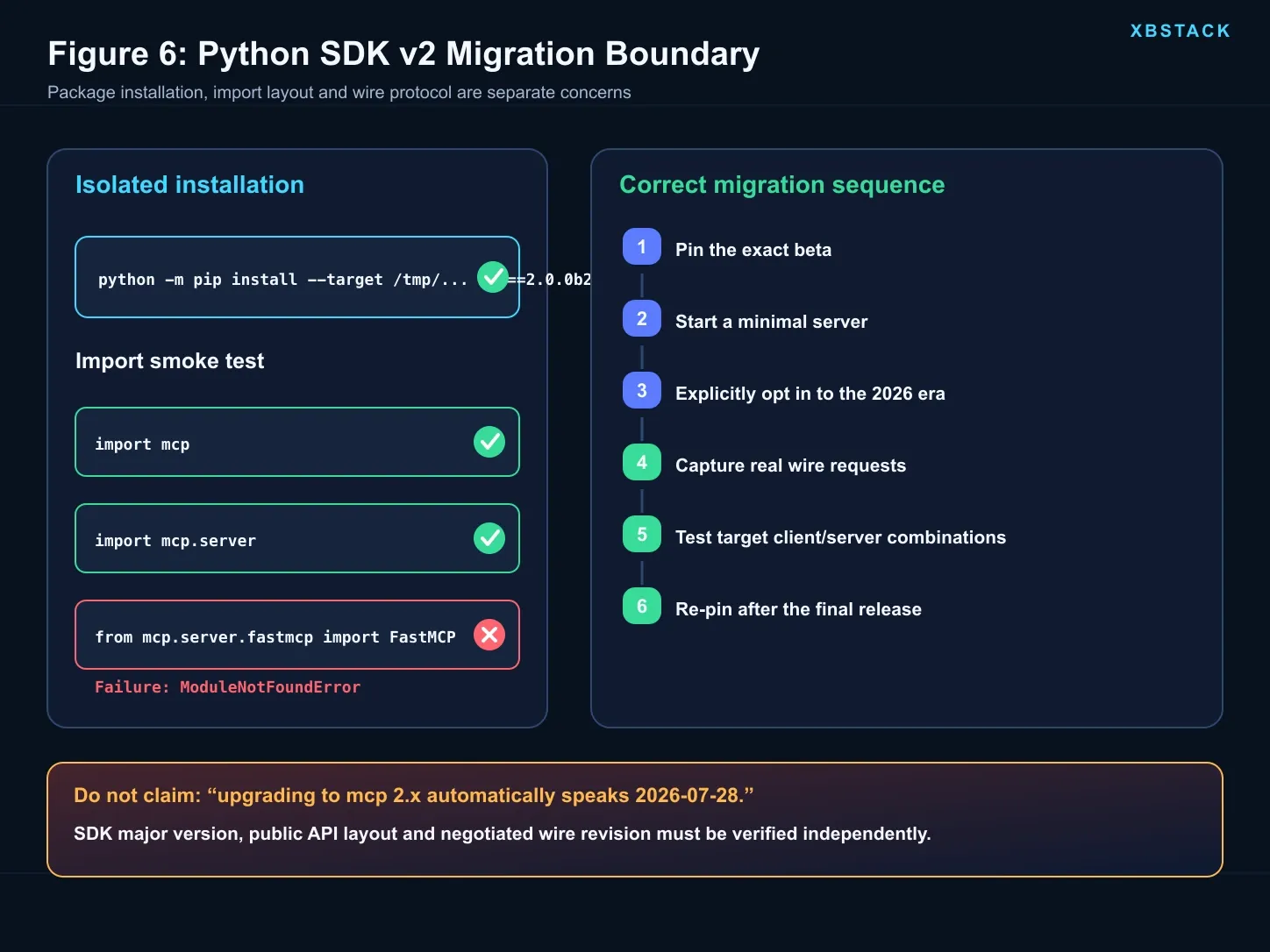Click the 'SDK major version, public API layout' sentence

pos(503,834)
